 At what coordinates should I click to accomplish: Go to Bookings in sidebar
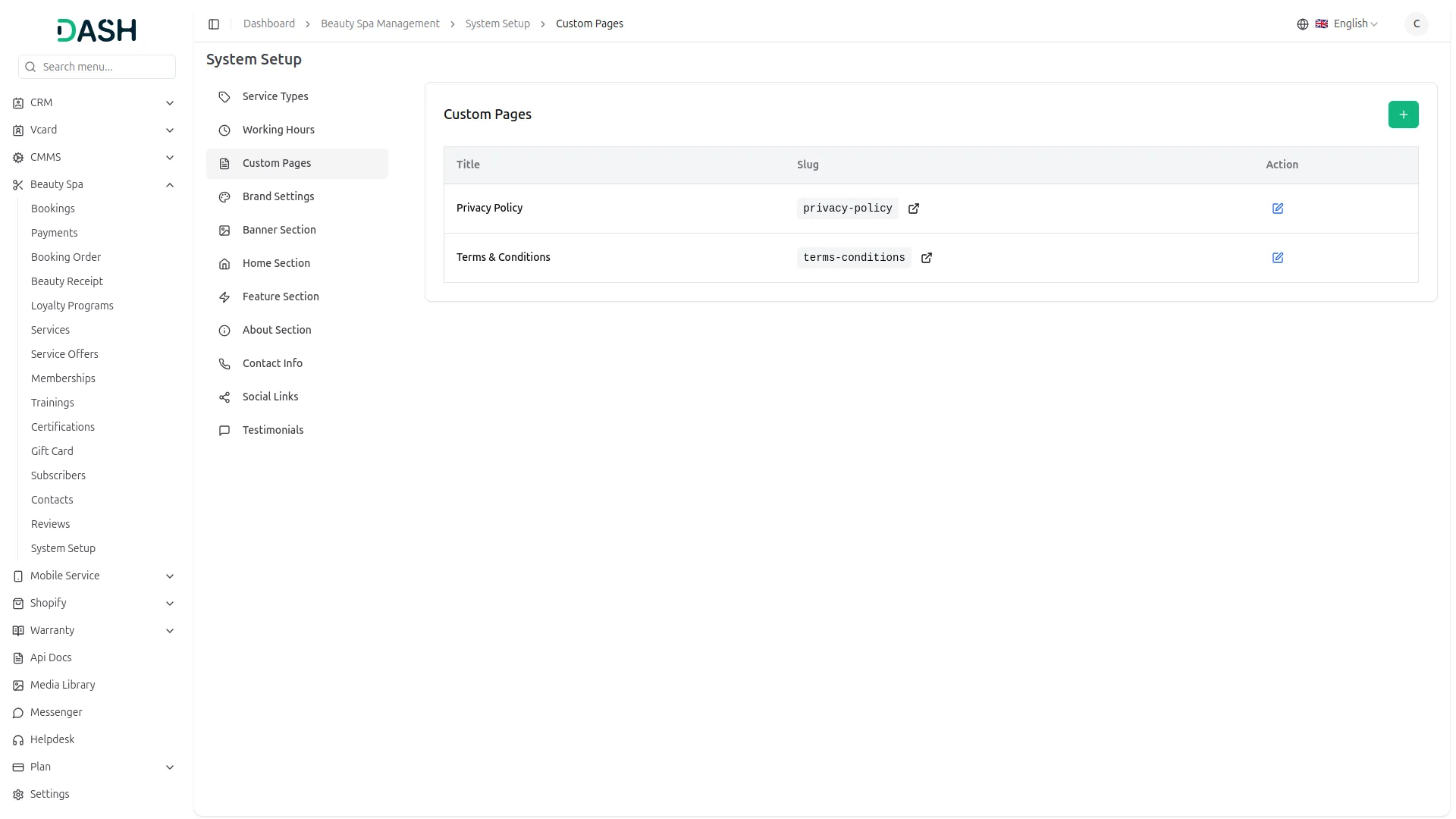[53, 209]
